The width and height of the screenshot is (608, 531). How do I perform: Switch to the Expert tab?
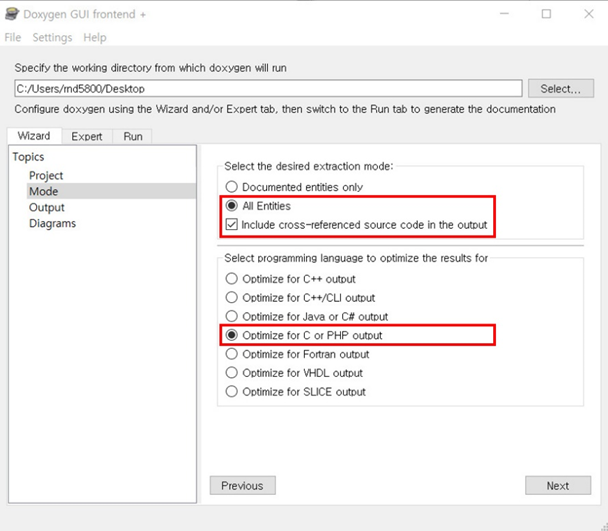click(87, 137)
